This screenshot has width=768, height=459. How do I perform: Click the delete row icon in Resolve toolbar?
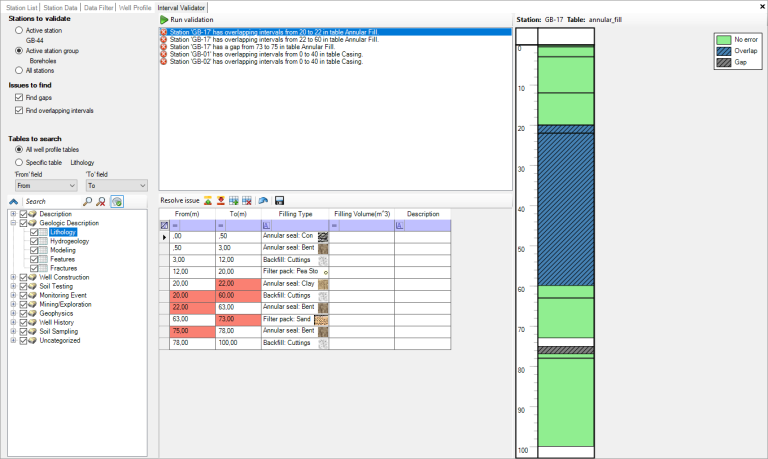point(245,201)
